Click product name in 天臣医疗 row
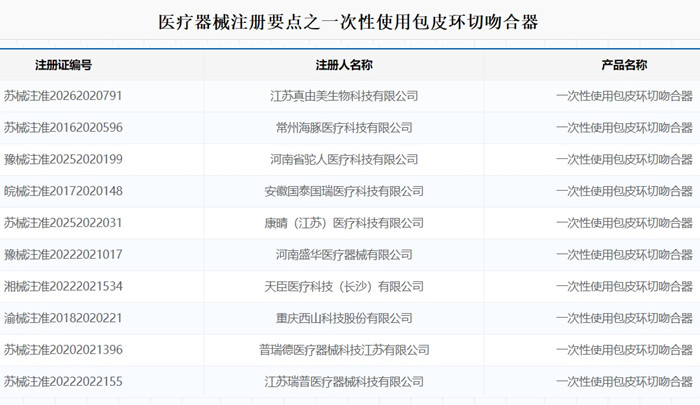 tap(624, 286)
